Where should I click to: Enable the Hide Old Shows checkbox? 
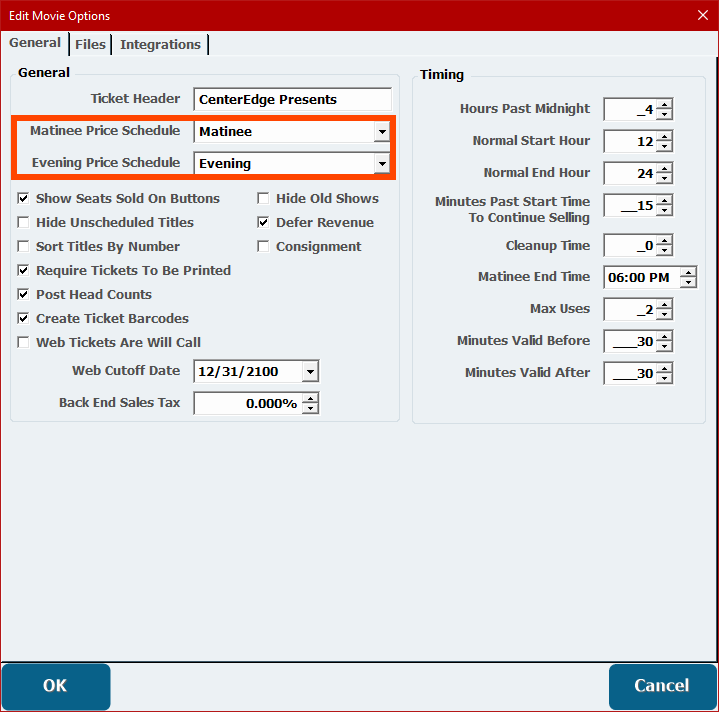click(264, 199)
